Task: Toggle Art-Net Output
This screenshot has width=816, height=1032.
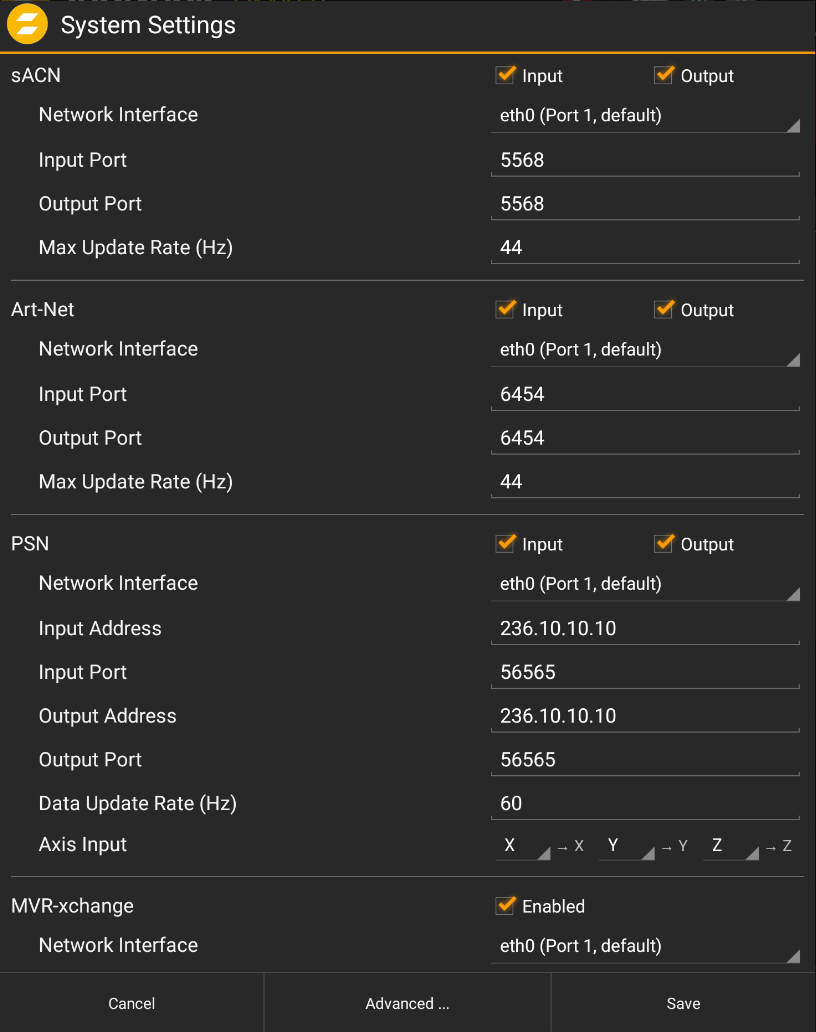Action: pyautogui.click(x=664, y=309)
